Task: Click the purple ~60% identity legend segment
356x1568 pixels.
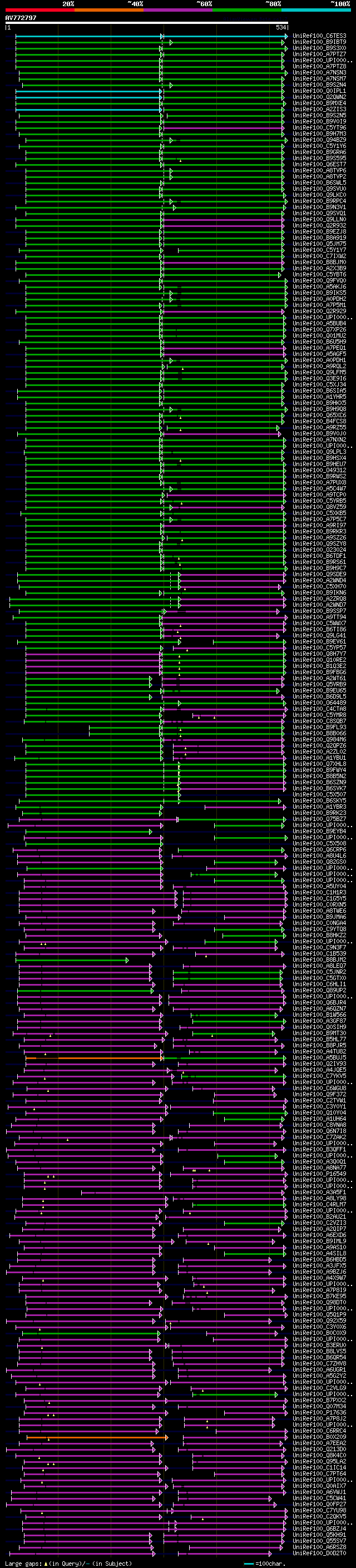Action: (x=179, y=10)
